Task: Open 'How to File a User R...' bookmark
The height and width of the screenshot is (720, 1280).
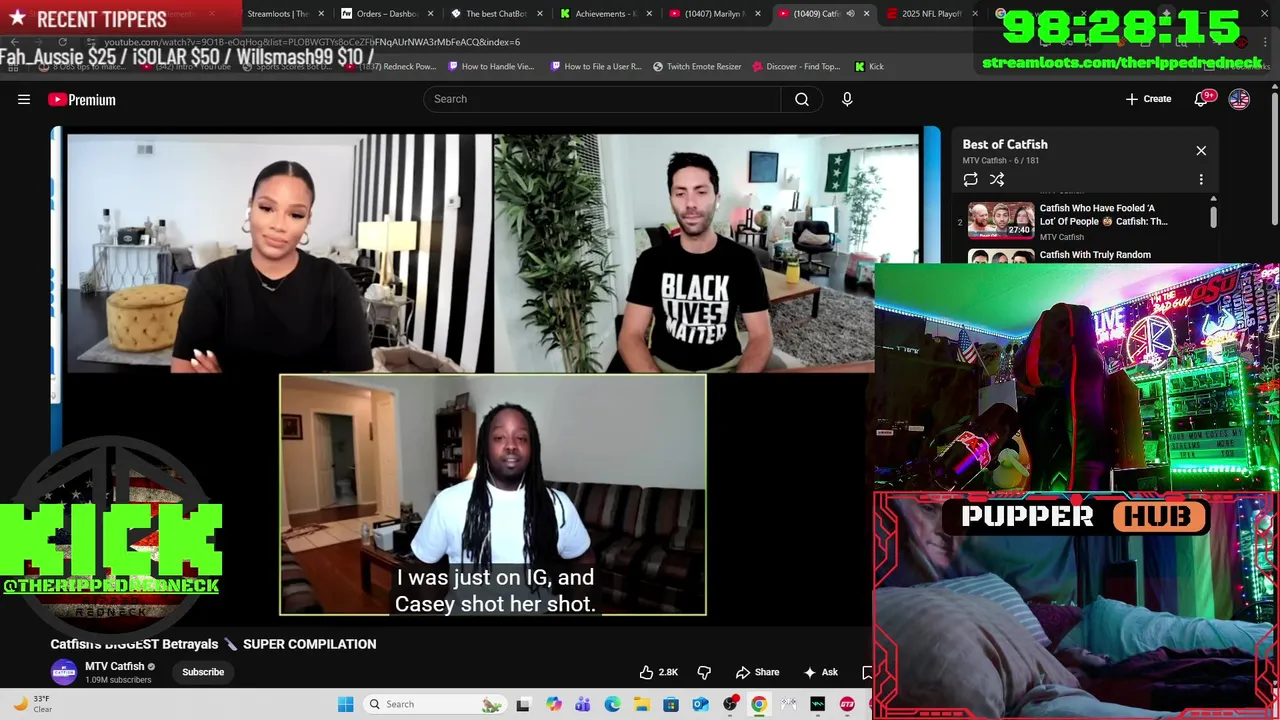Action: tap(596, 66)
